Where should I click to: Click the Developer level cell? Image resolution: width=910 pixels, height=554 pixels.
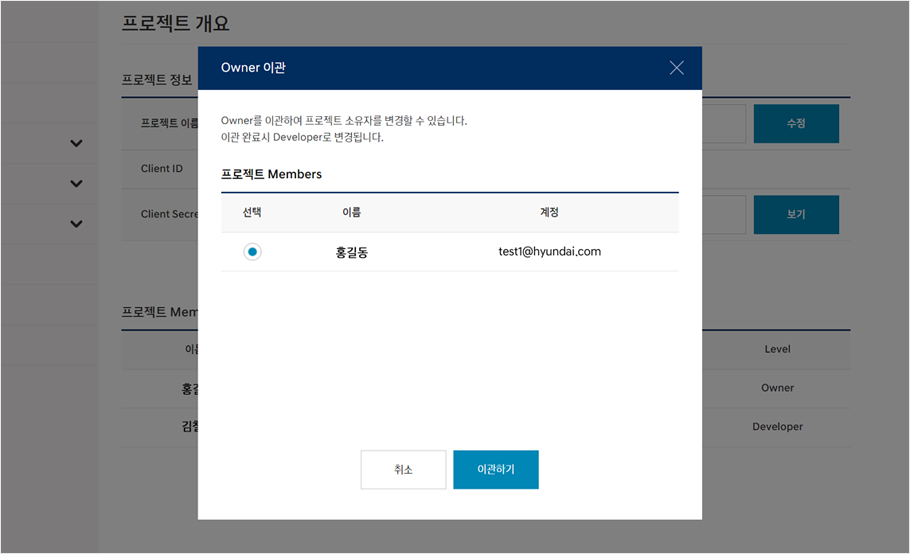pos(777,427)
